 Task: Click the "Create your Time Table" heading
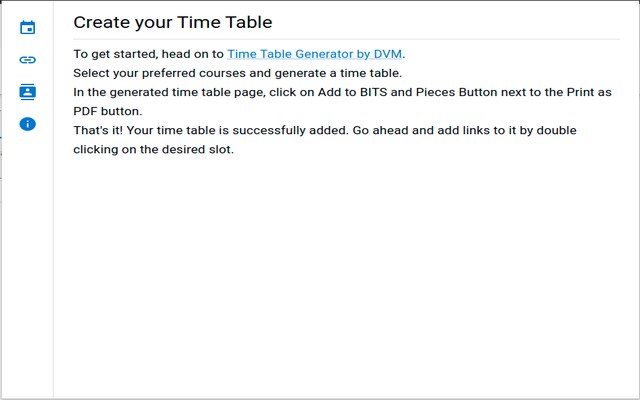172,22
